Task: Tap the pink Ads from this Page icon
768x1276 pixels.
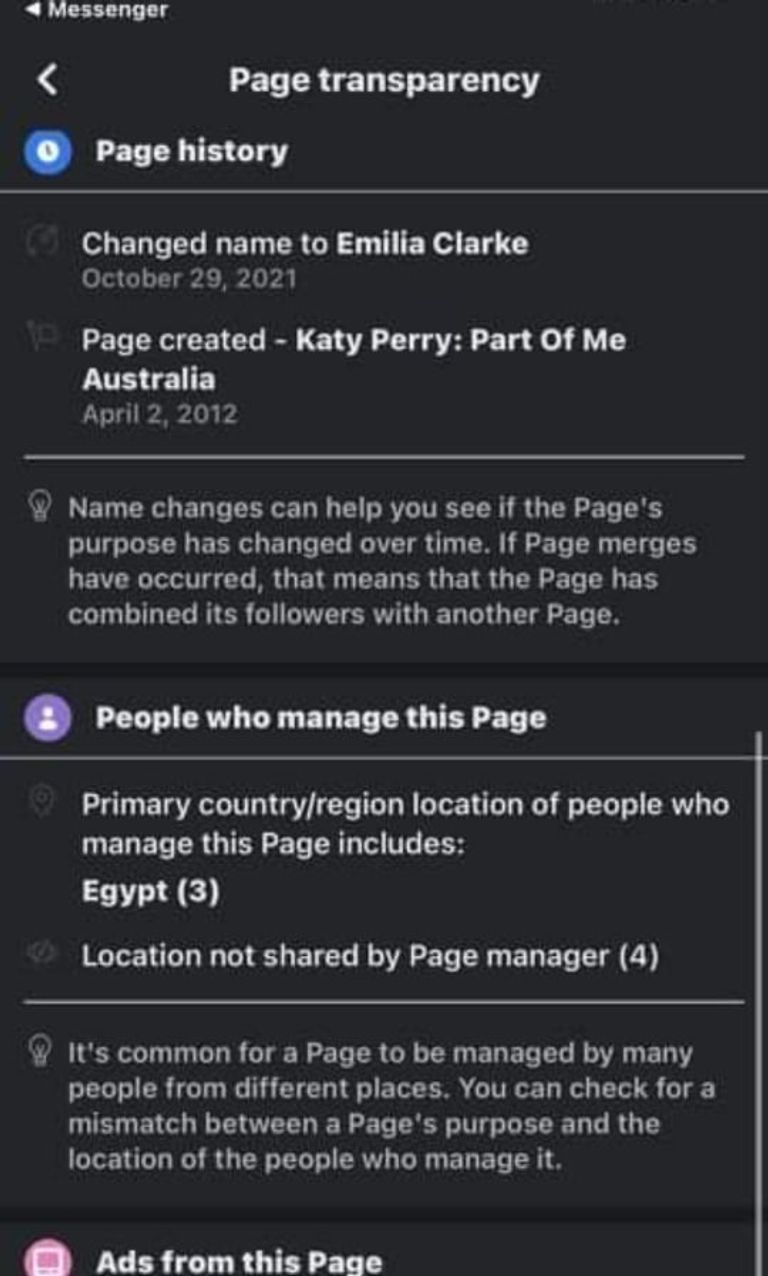Action: point(47,1260)
